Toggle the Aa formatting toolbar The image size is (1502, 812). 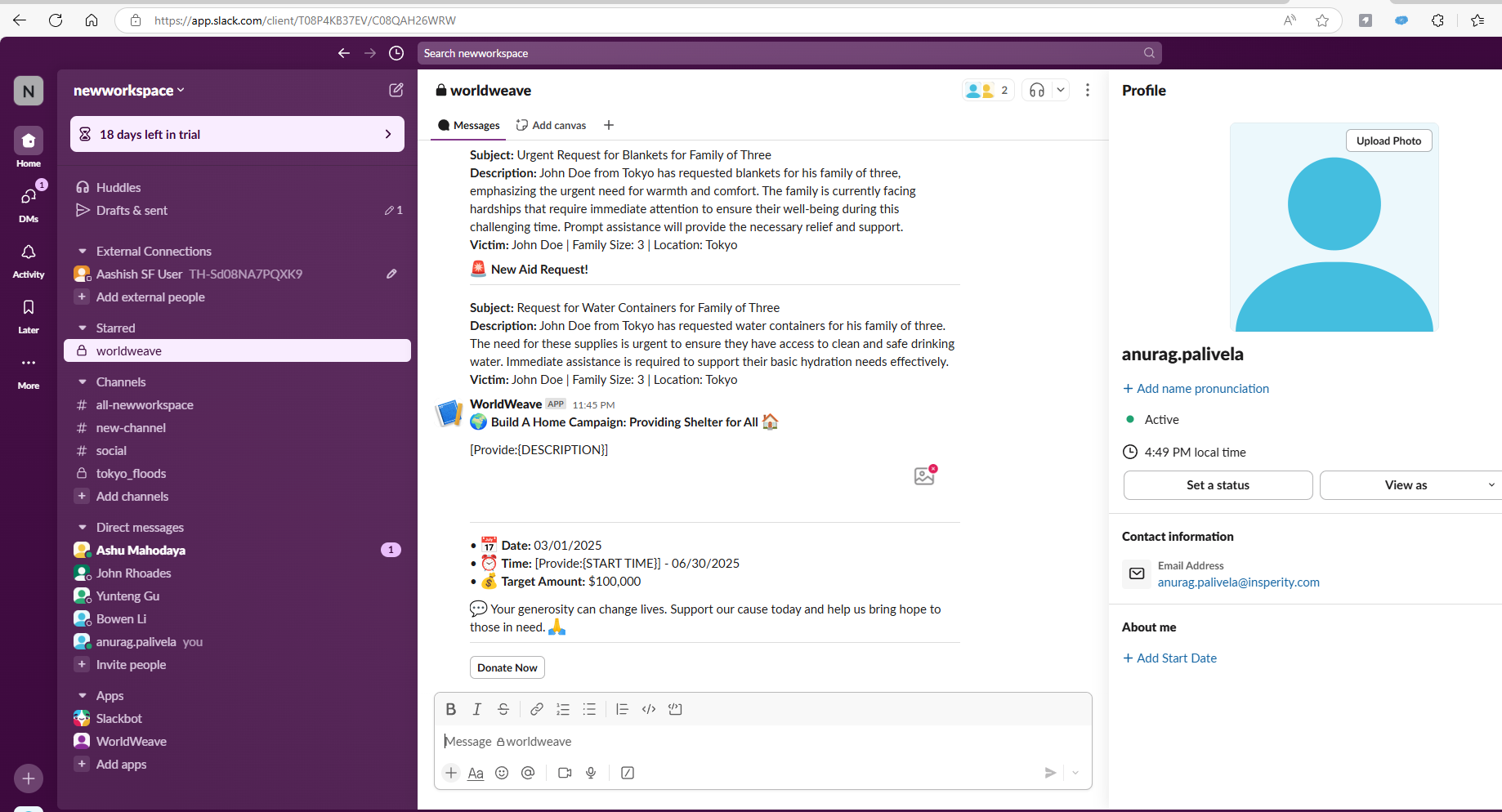coord(476,773)
